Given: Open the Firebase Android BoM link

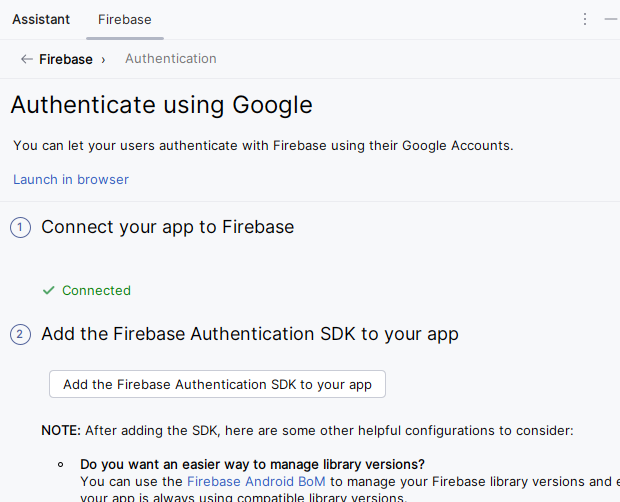Looking at the screenshot, I should 256,481.
